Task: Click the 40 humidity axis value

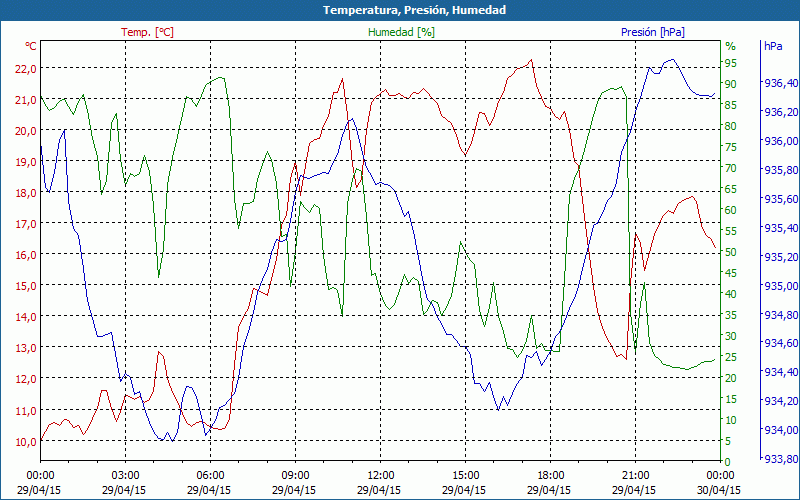Action: coord(731,294)
